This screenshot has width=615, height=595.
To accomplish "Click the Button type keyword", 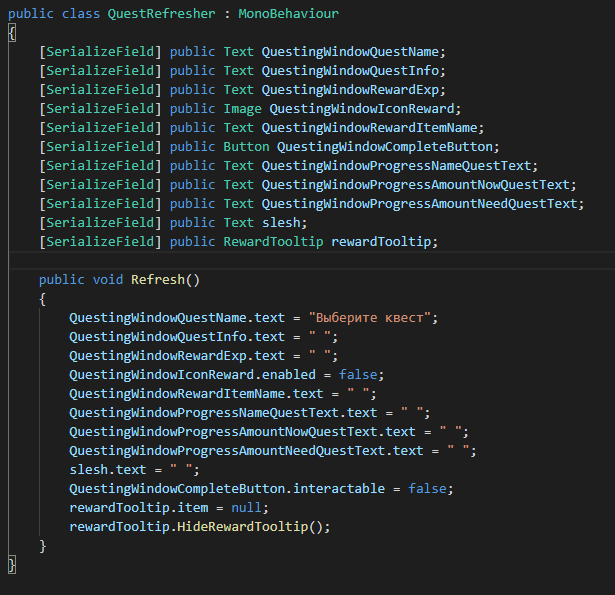I will click(x=246, y=147).
